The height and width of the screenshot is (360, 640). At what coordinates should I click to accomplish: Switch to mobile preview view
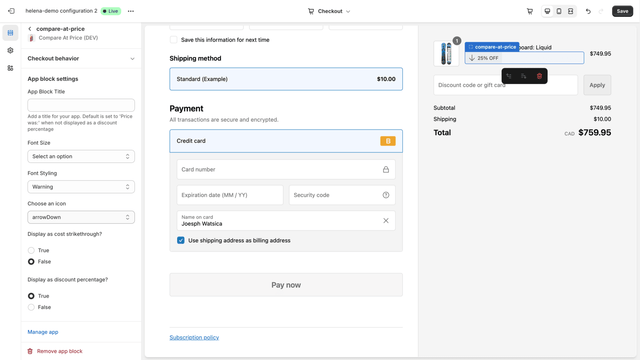[559, 11]
